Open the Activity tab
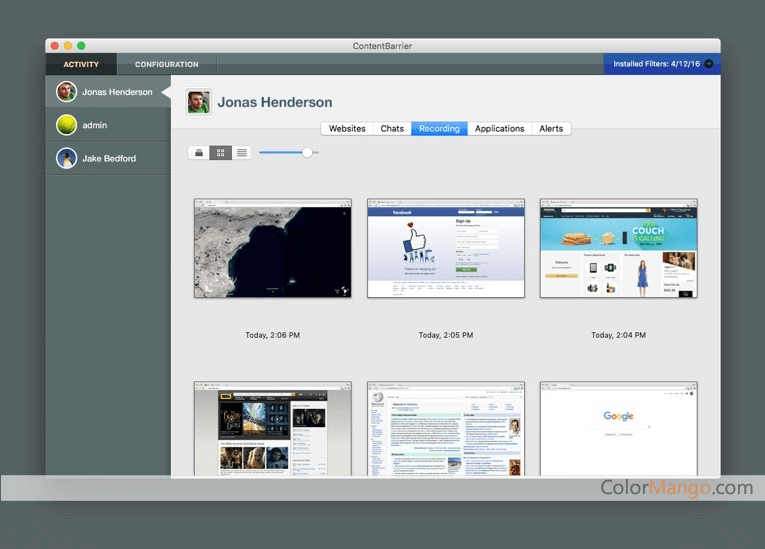The height and width of the screenshot is (549, 765). click(x=81, y=64)
